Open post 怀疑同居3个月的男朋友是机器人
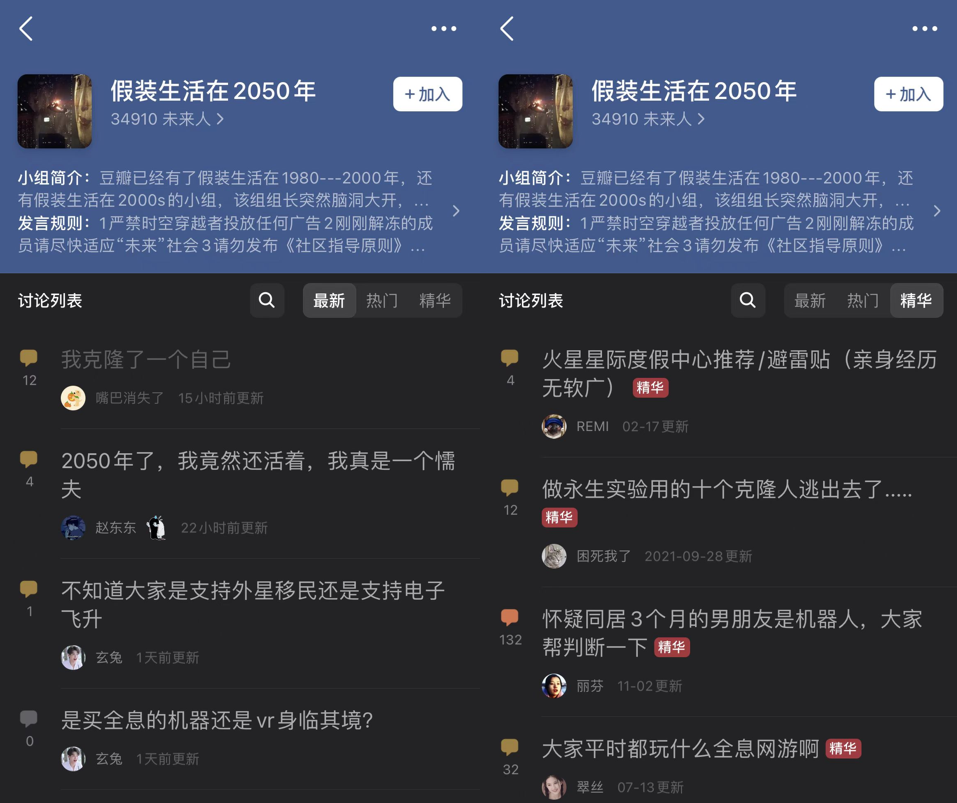The height and width of the screenshot is (803, 957). click(x=732, y=633)
